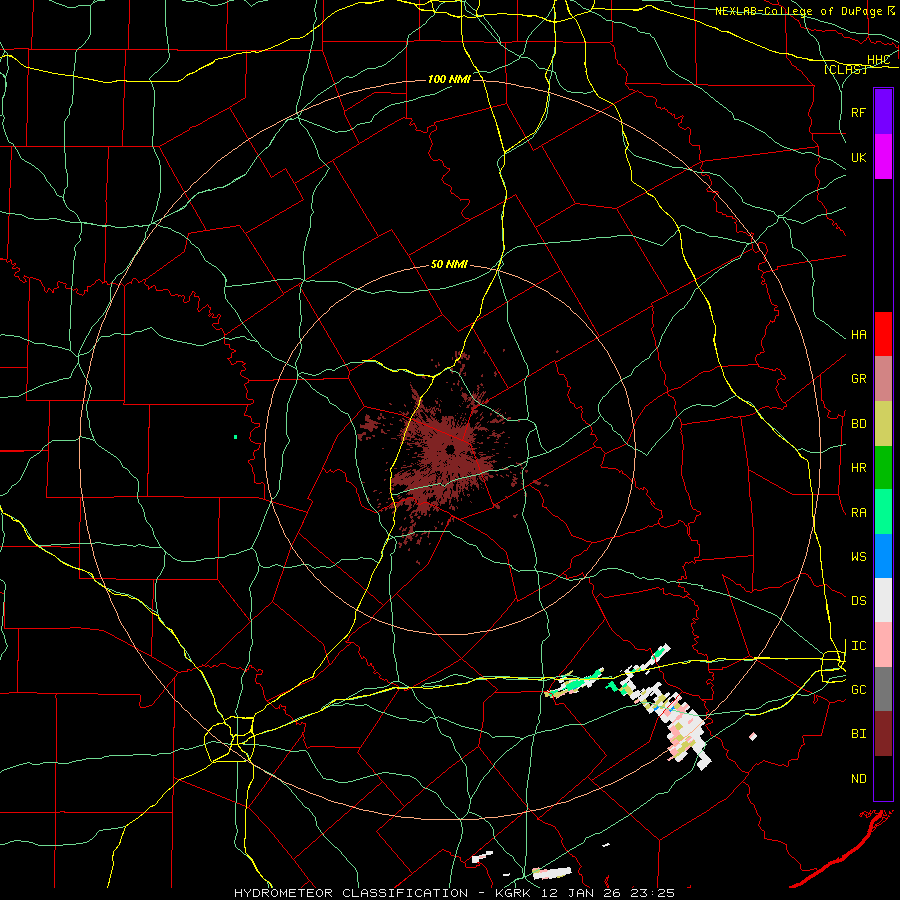Image resolution: width=900 pixels, height=900 pixels.
Task: Click the '[CLAS]' label
Action: [845, 69]
